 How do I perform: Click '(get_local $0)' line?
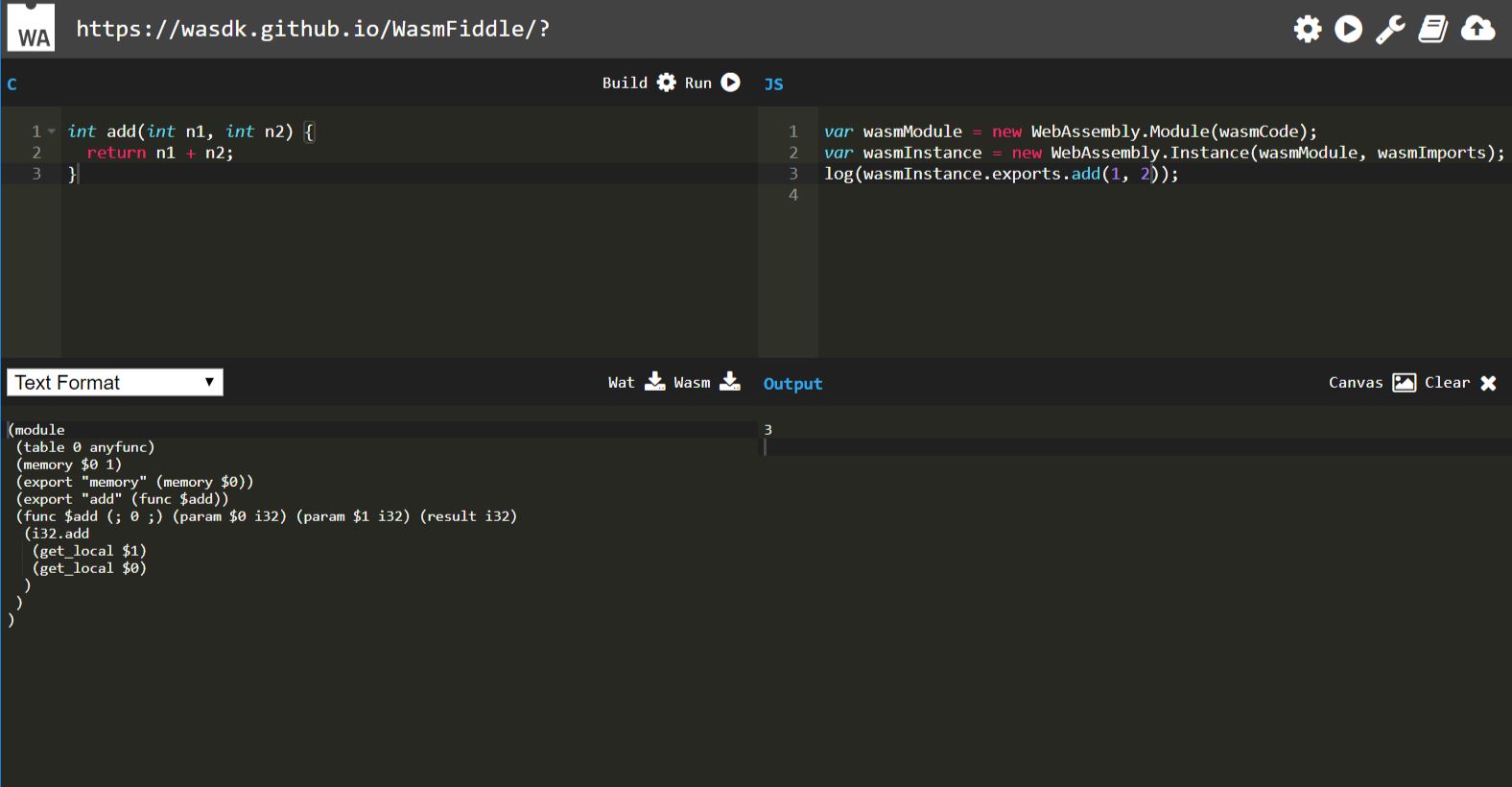(x=89, y=568)
